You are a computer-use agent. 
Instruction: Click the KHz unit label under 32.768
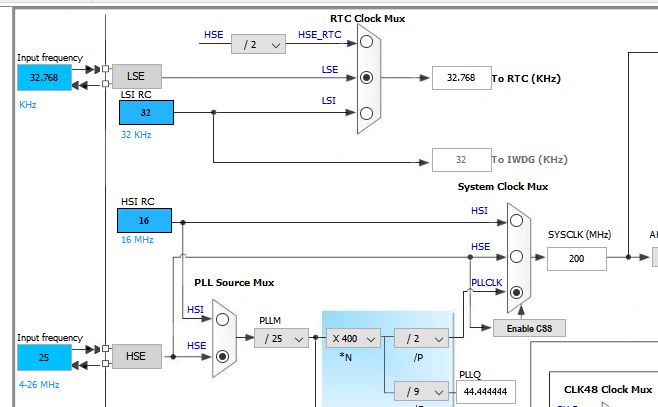tap(28, 105)
